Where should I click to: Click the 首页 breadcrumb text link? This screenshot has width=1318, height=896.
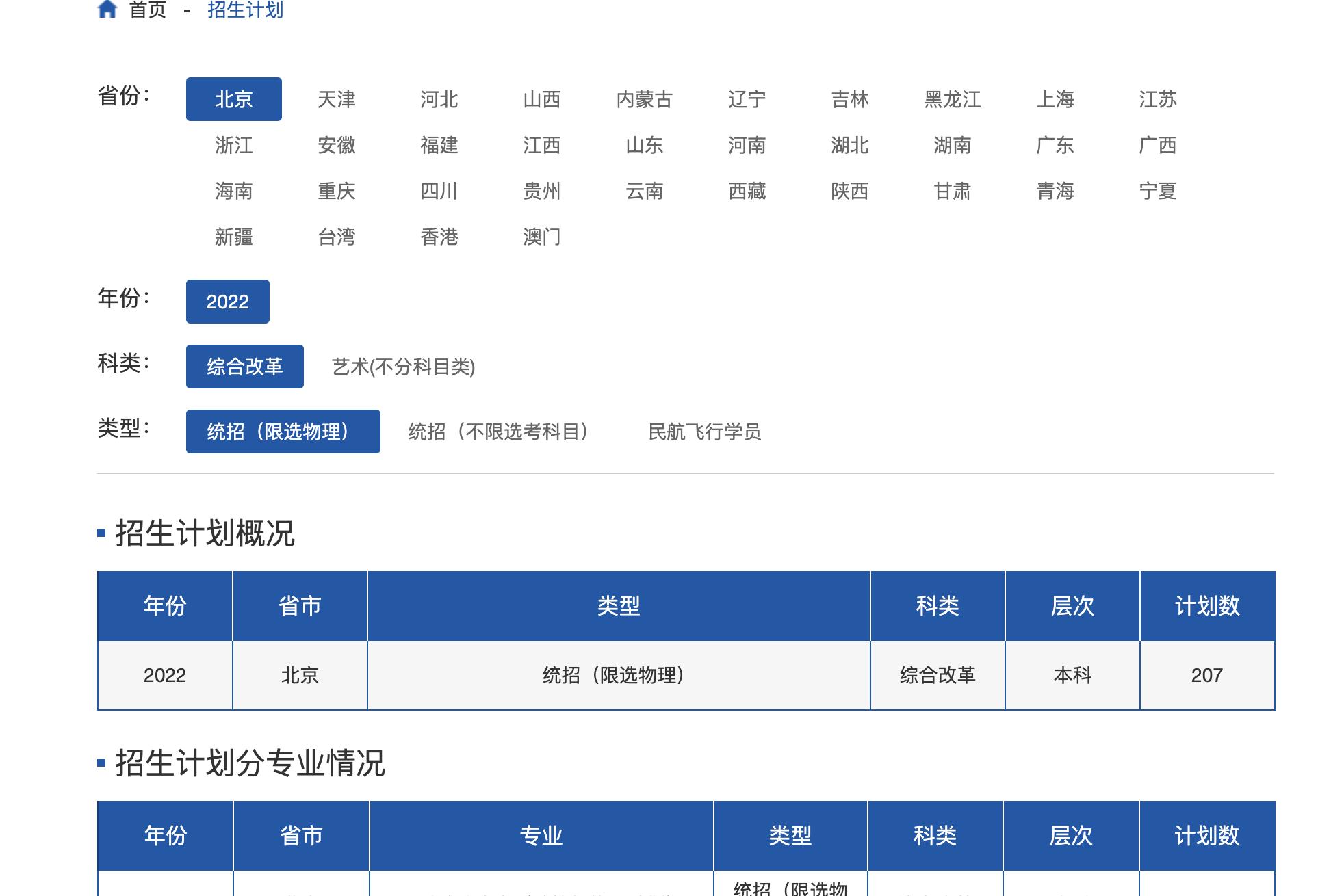point(146,10)
